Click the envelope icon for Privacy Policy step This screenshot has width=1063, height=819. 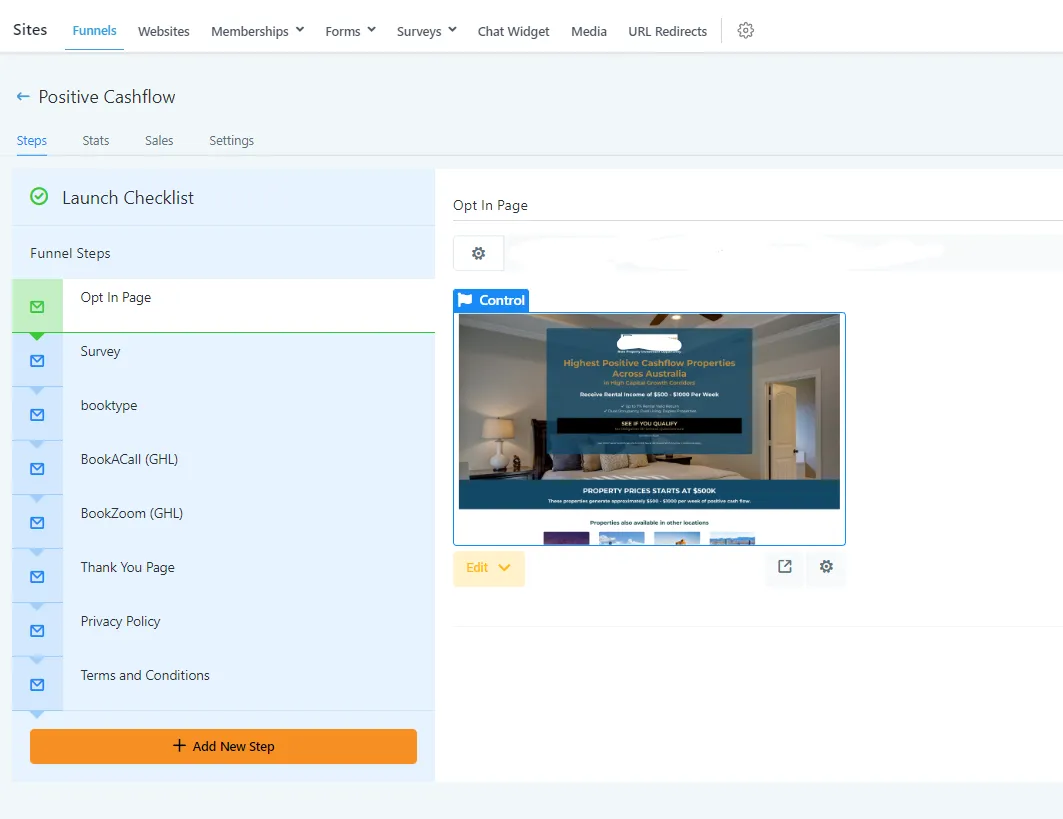(x=37, y=631)
